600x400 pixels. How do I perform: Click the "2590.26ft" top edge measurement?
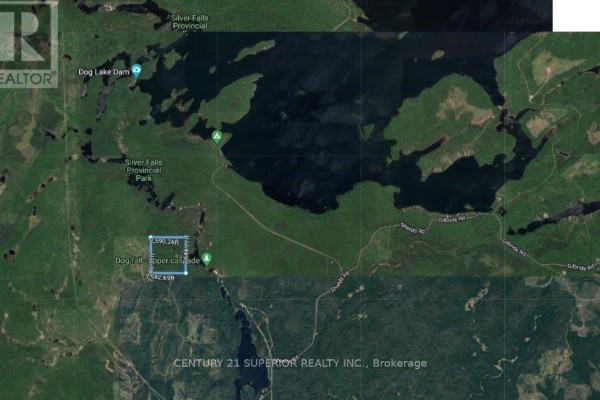[x=165, y=242]
